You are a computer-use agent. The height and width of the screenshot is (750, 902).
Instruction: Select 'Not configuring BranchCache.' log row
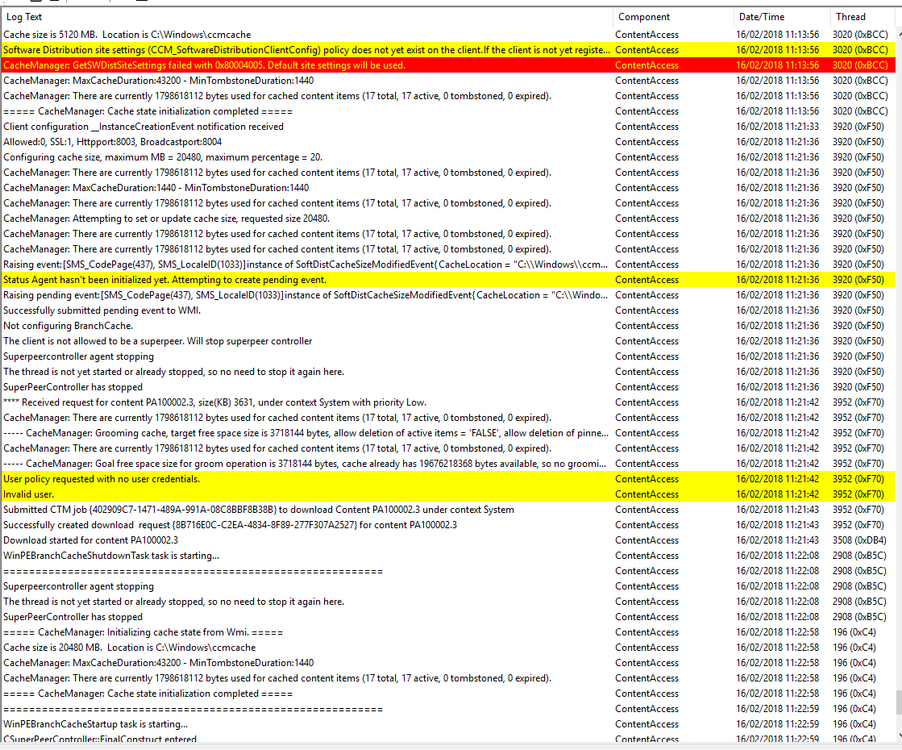pyautogui.click(x=448, y=326)
